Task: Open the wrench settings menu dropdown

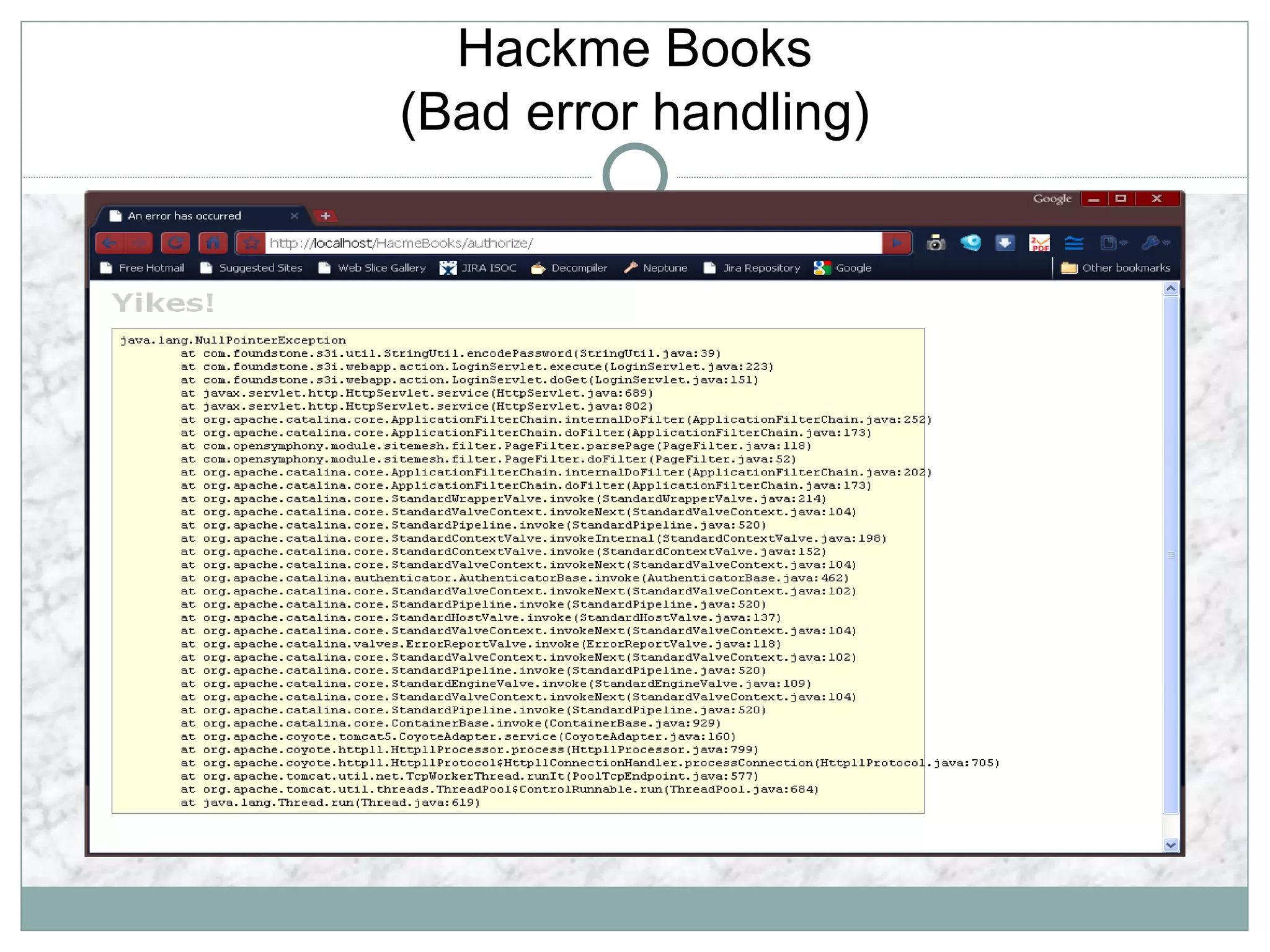Action: point(1155,243)
